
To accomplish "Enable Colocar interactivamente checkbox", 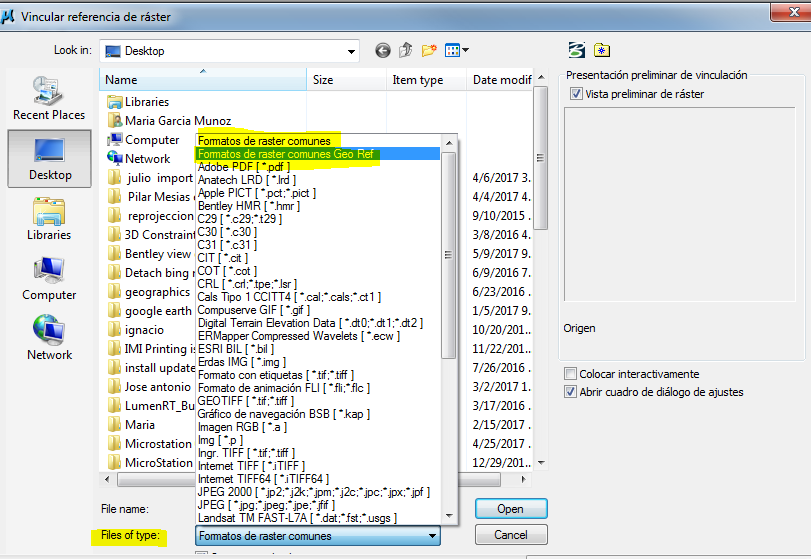I will point(570,374).
